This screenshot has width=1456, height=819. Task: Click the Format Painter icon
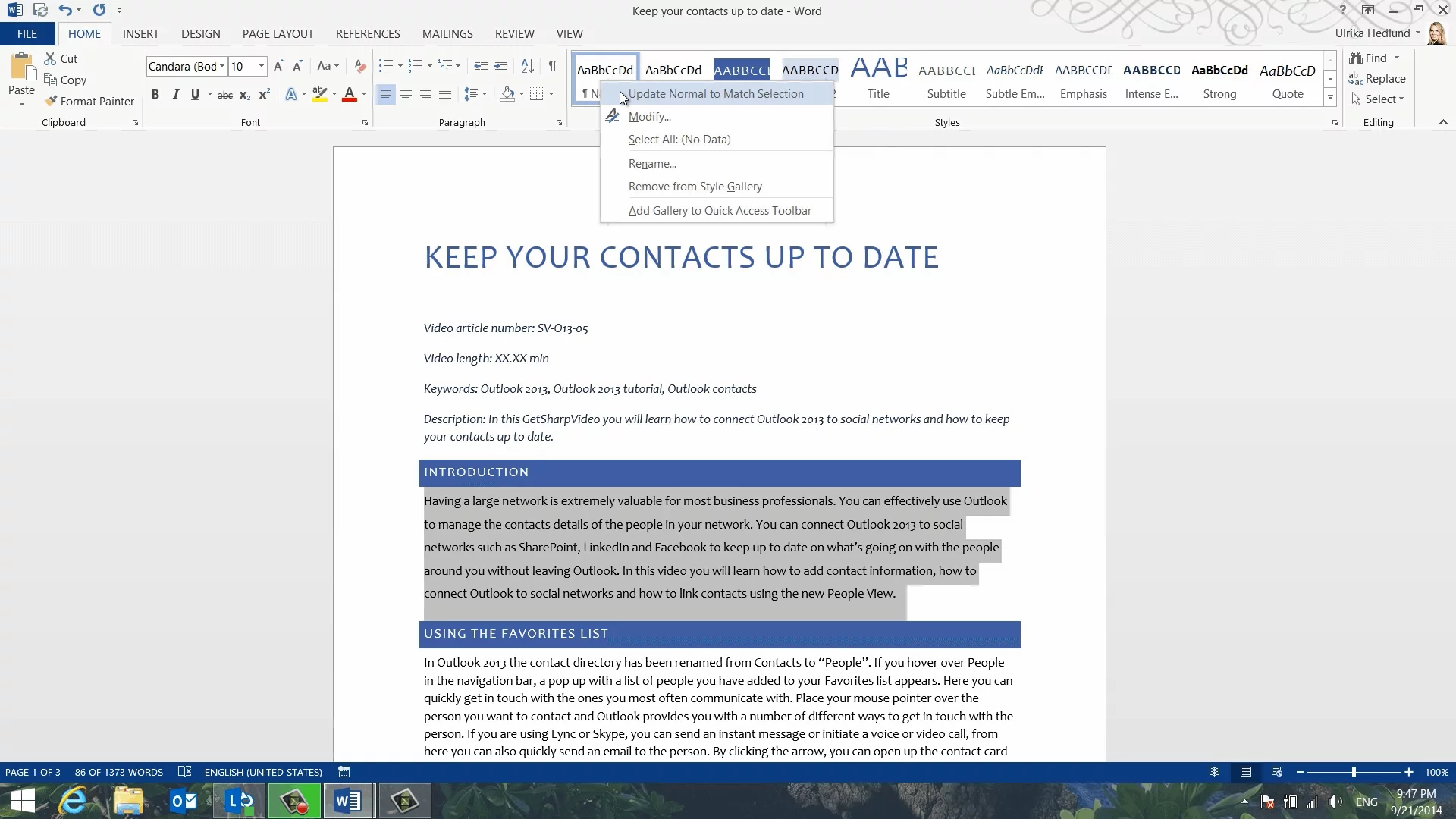[x=51, y=101]
